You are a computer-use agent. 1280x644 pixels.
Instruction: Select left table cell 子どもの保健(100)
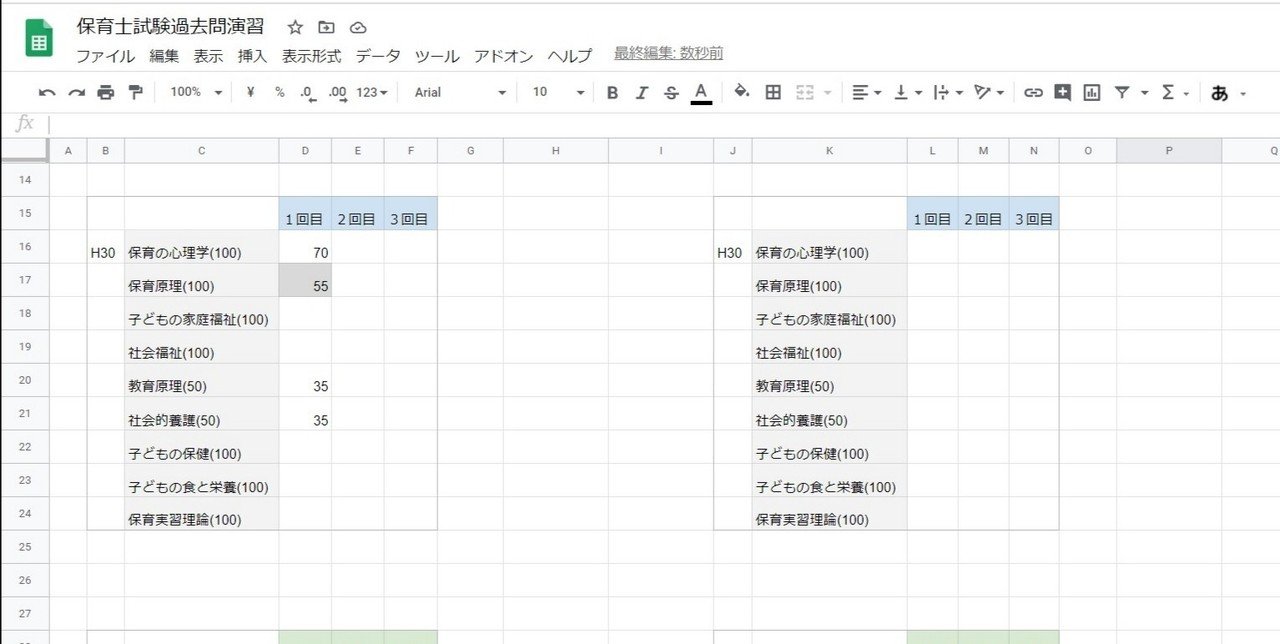click(x=202, y=447)
